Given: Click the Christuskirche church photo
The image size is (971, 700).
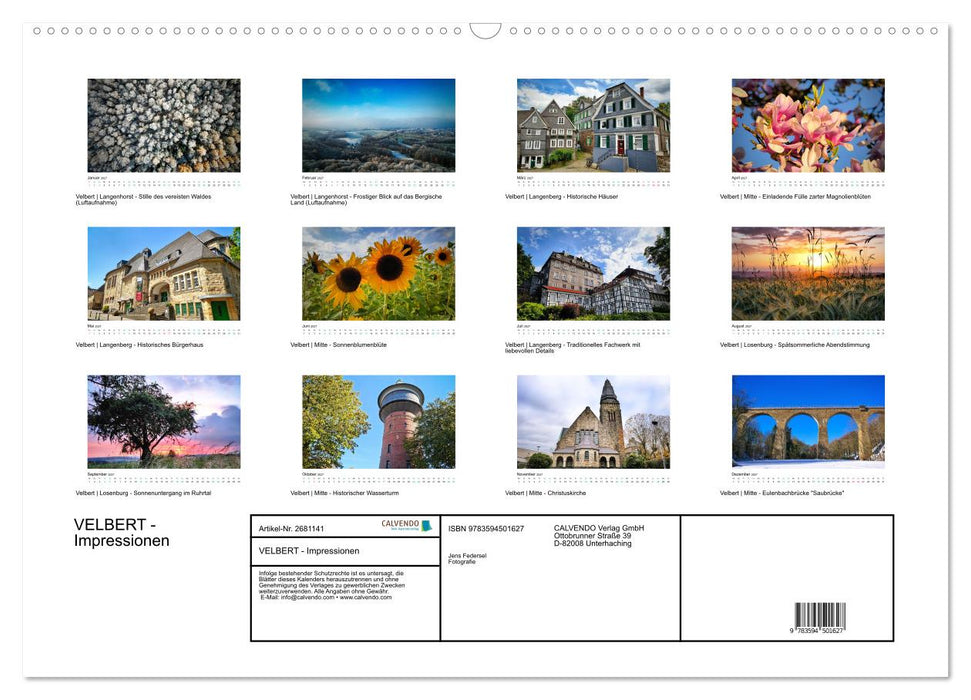Looking at the screenshot, I should [593, 422].
